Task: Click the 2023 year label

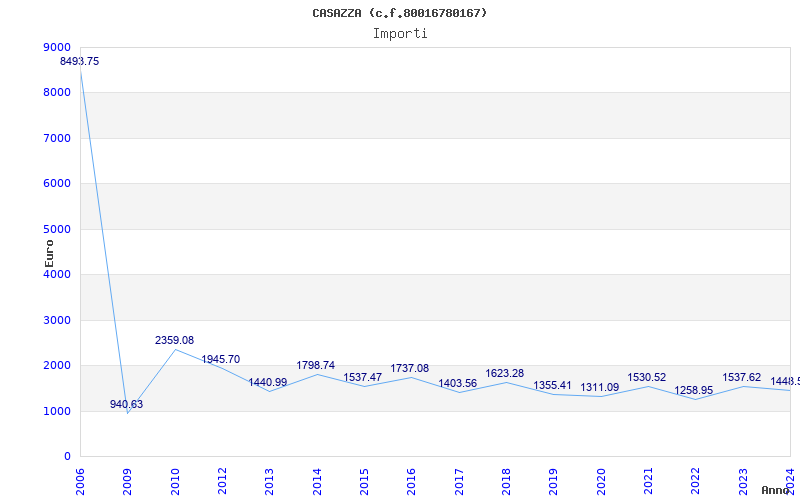Action: click(x=743, y=482)
